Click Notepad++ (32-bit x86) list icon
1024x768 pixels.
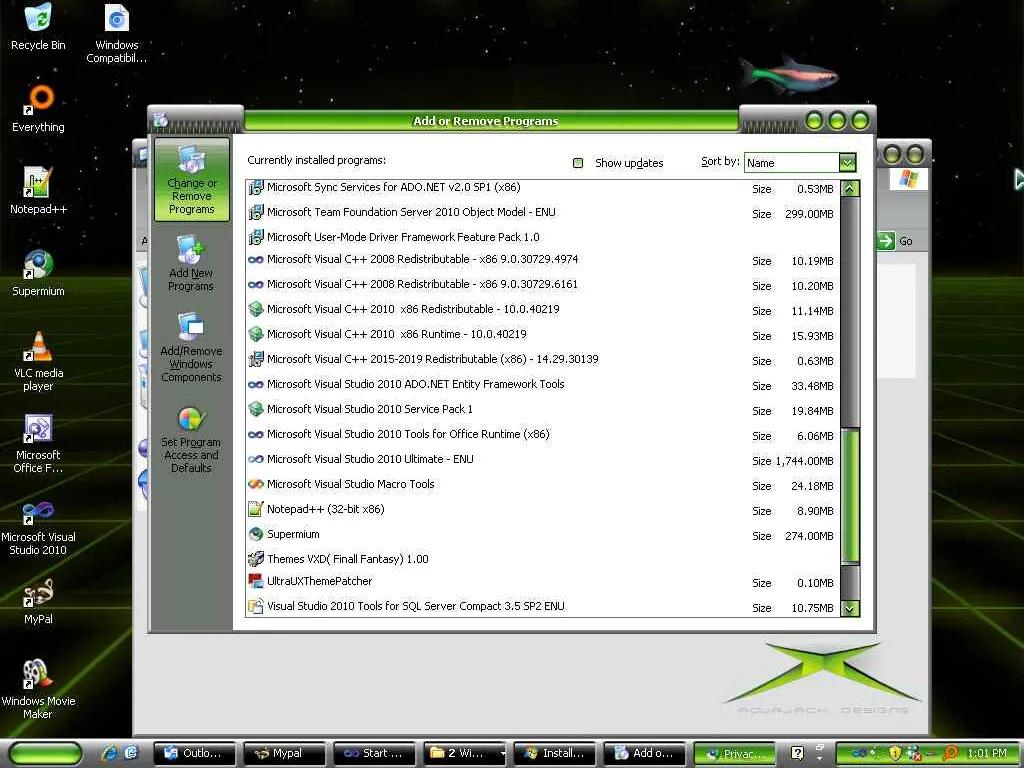pyautogui.click(x=256, y=509)
